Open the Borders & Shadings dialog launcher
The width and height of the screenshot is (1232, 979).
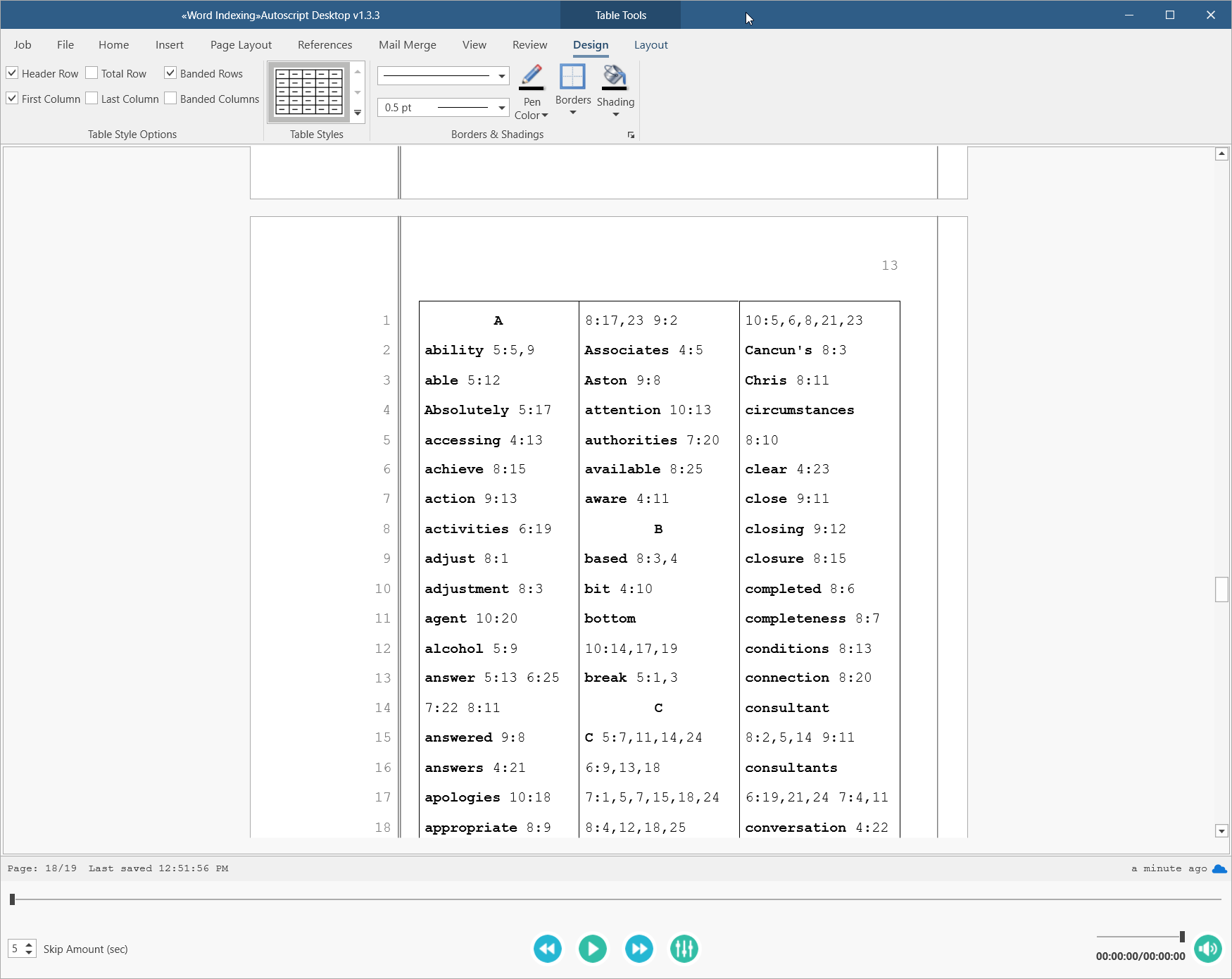pos(631,135)
